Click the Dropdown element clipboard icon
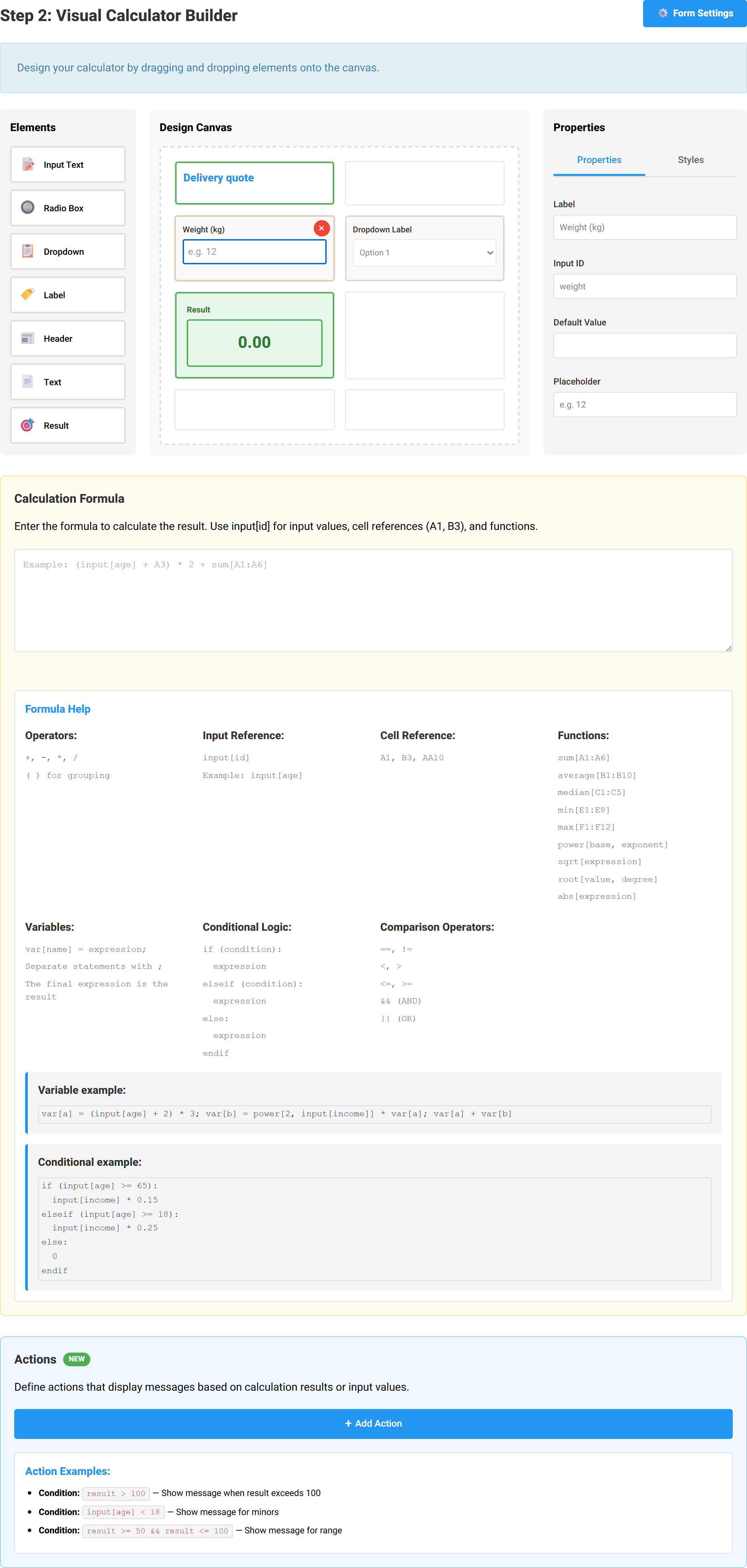This screenshot has height=1568, width=747. [x=28, y=251]
